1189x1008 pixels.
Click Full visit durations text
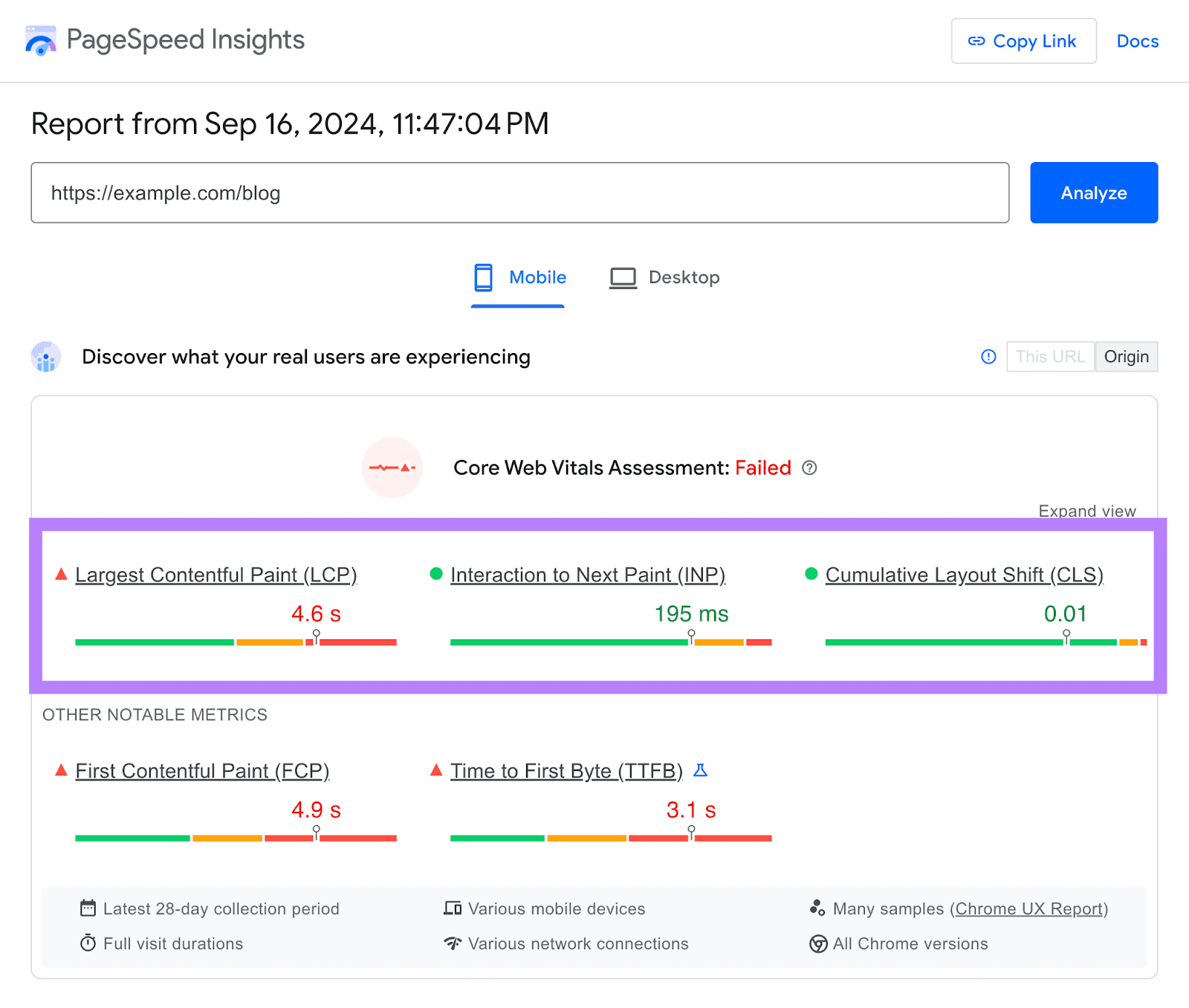coord(173,943)
